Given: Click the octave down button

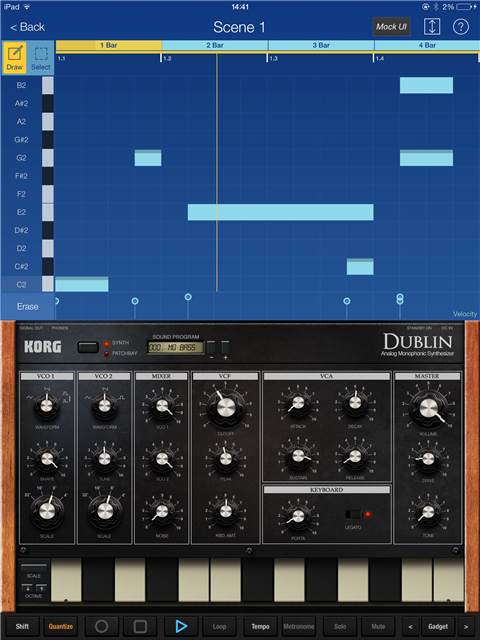Looking at the screenshot, I should (27, 589).
